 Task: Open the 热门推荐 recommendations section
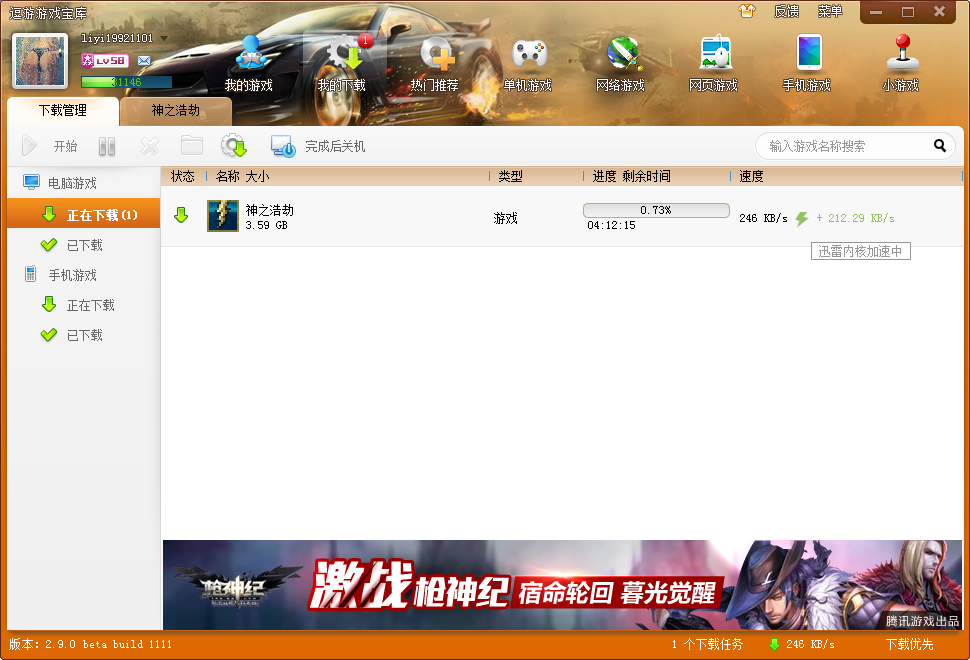tap(435, 64)
